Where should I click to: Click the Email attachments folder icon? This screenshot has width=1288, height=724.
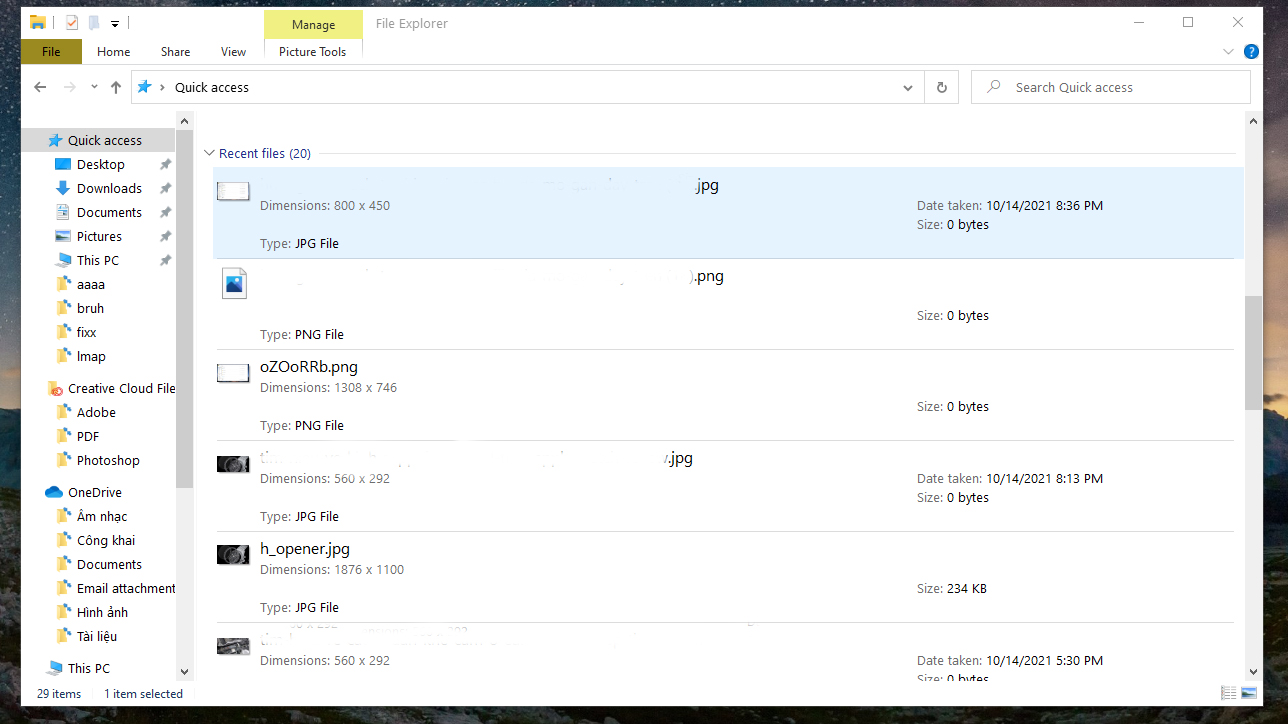pyautogui.click(x=63, y=588)
